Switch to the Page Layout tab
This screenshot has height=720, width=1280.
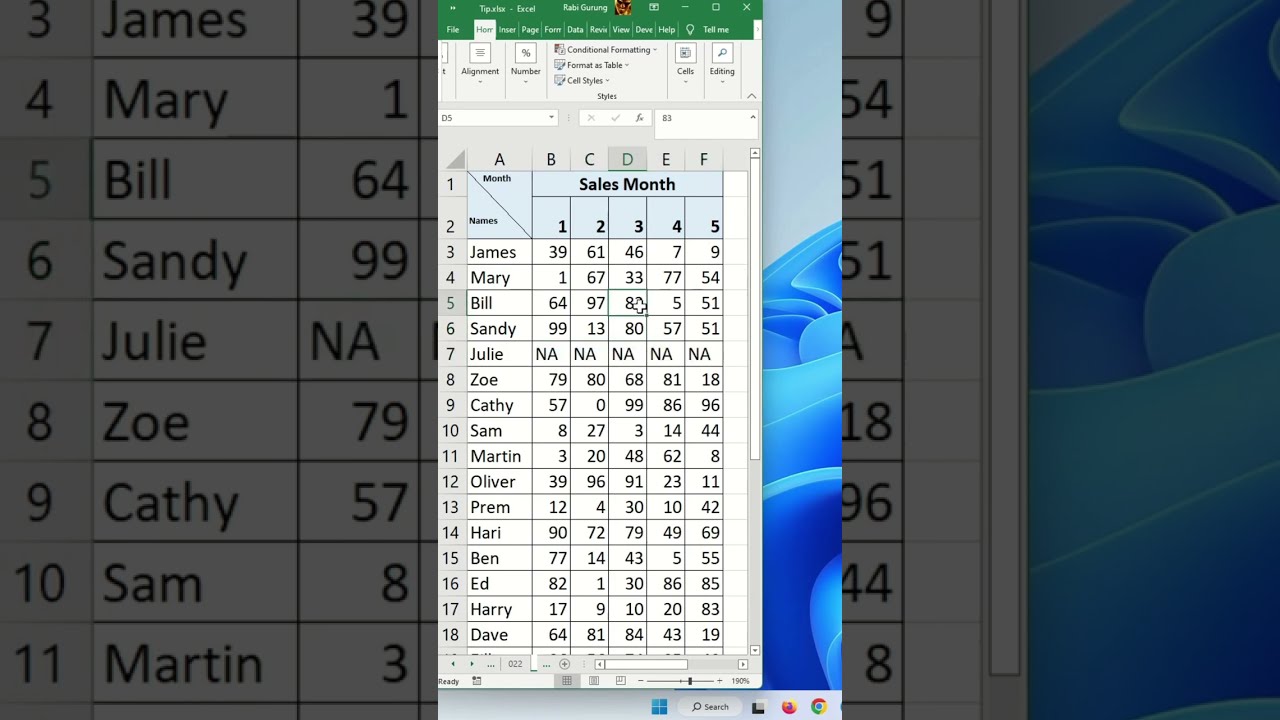point(530,30)
